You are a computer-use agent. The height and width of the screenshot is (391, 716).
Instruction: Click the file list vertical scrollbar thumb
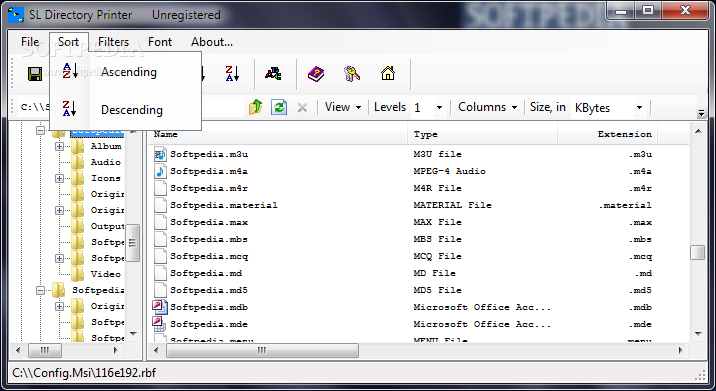point(698,253)
